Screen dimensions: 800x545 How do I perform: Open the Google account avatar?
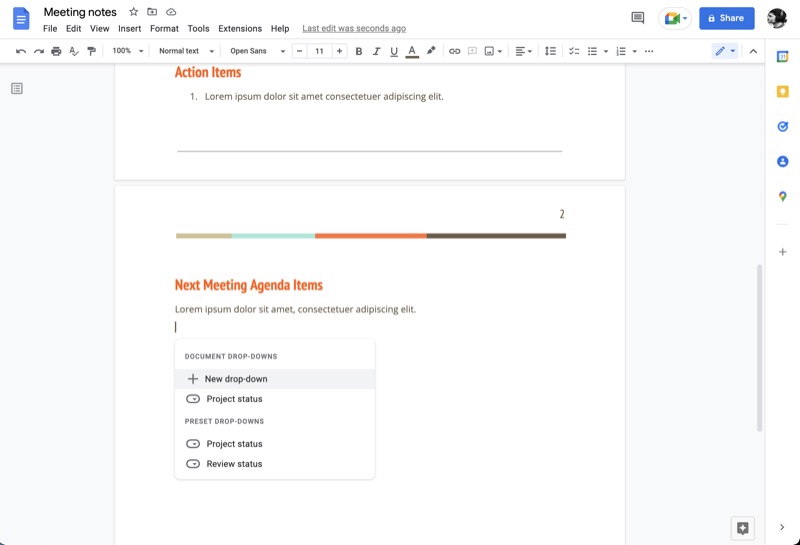click(x=777, y=18)
